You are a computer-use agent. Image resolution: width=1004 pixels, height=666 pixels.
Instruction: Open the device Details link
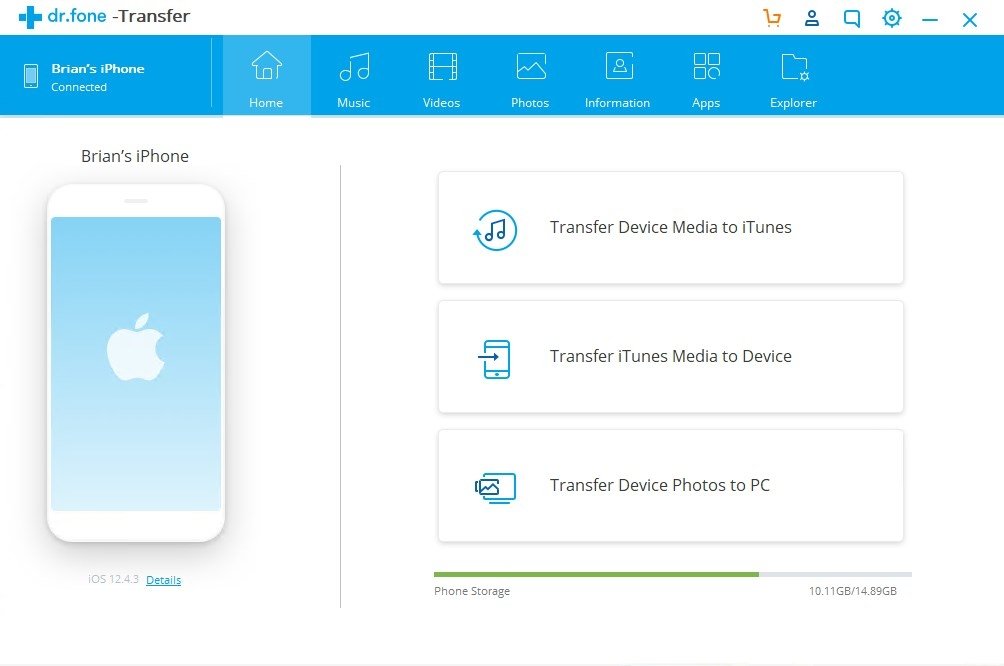(x=163, y=580)
